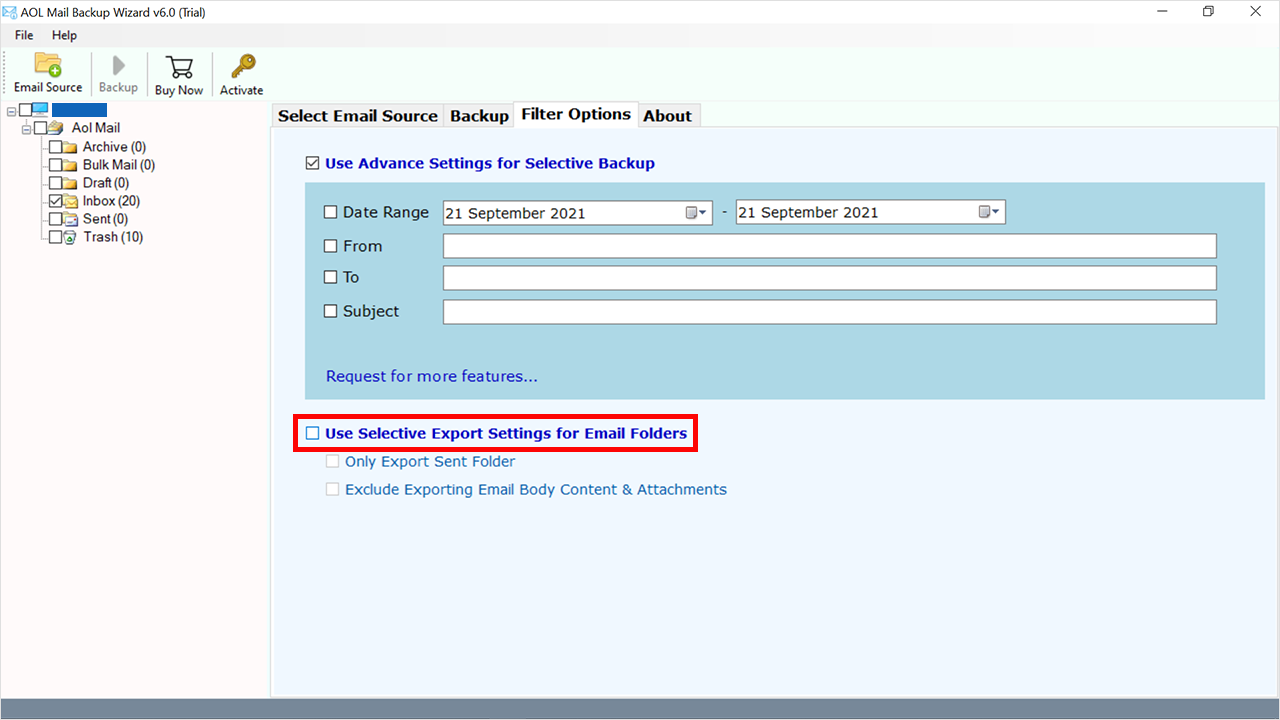Uncheck the Inbox (20) checkbox
The image size is (1280, 720).
55,201
